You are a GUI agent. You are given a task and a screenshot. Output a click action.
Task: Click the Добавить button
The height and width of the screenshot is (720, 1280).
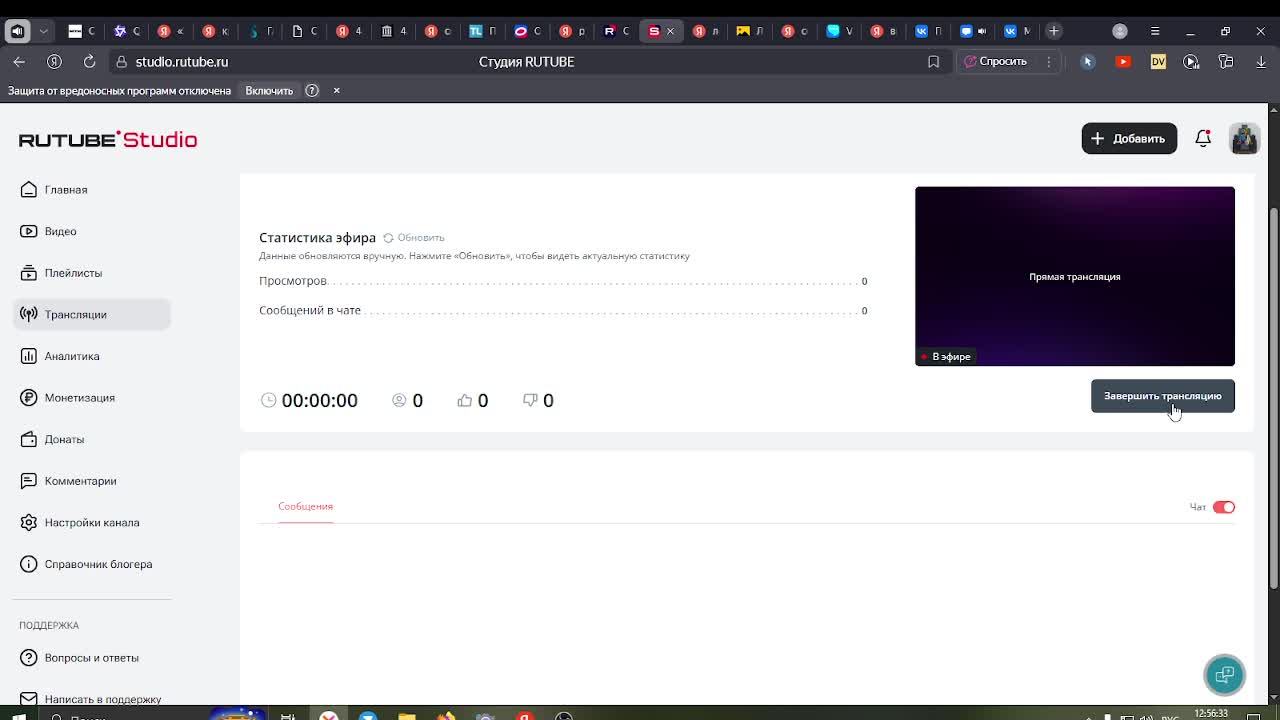pos(1129,138)
